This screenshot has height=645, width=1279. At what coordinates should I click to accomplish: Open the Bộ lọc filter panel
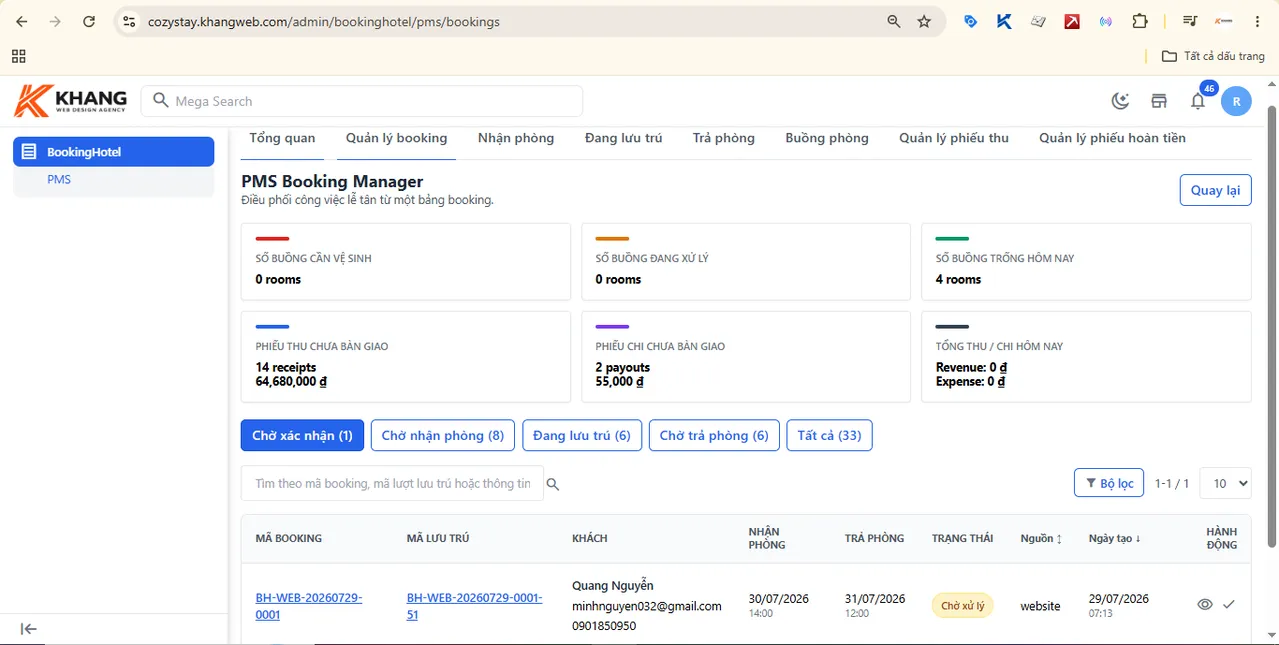pyautogui.click(x=1109, y=483)
